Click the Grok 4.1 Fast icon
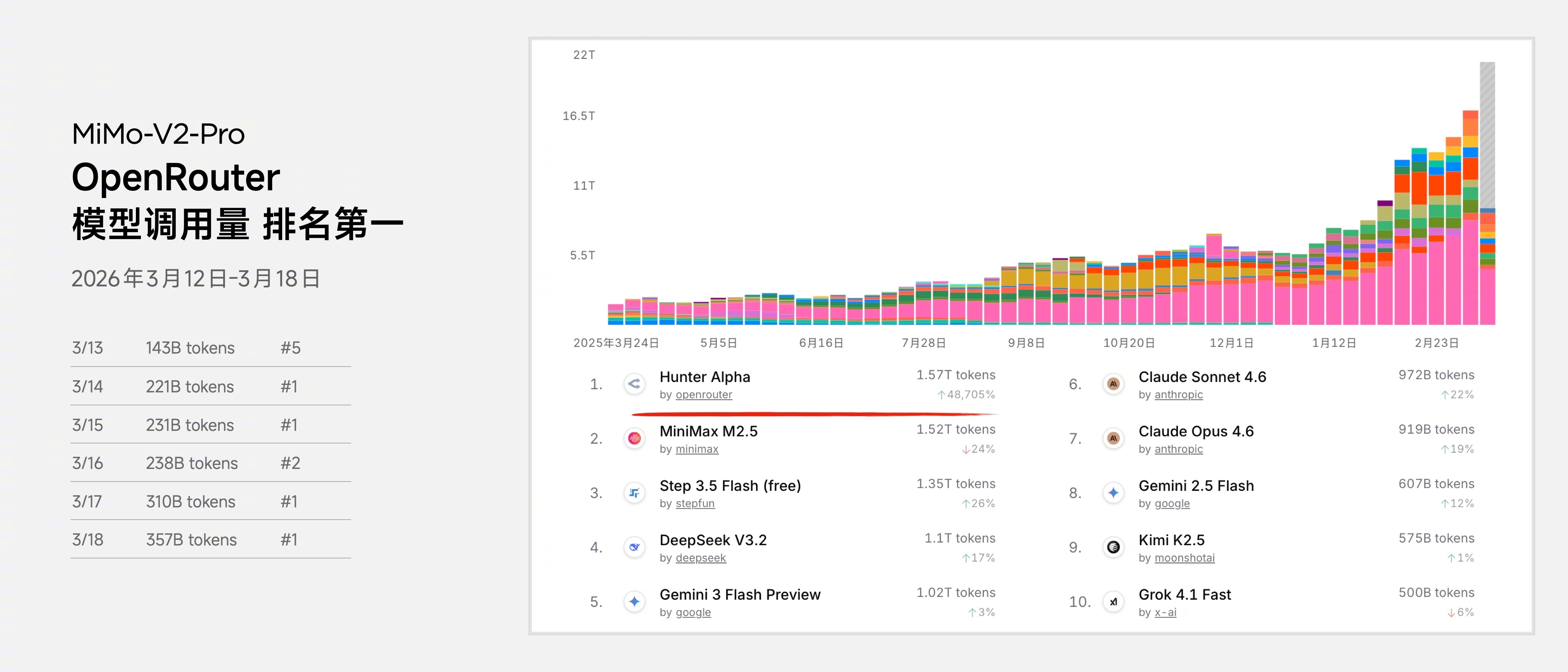 coord(1113,602)
